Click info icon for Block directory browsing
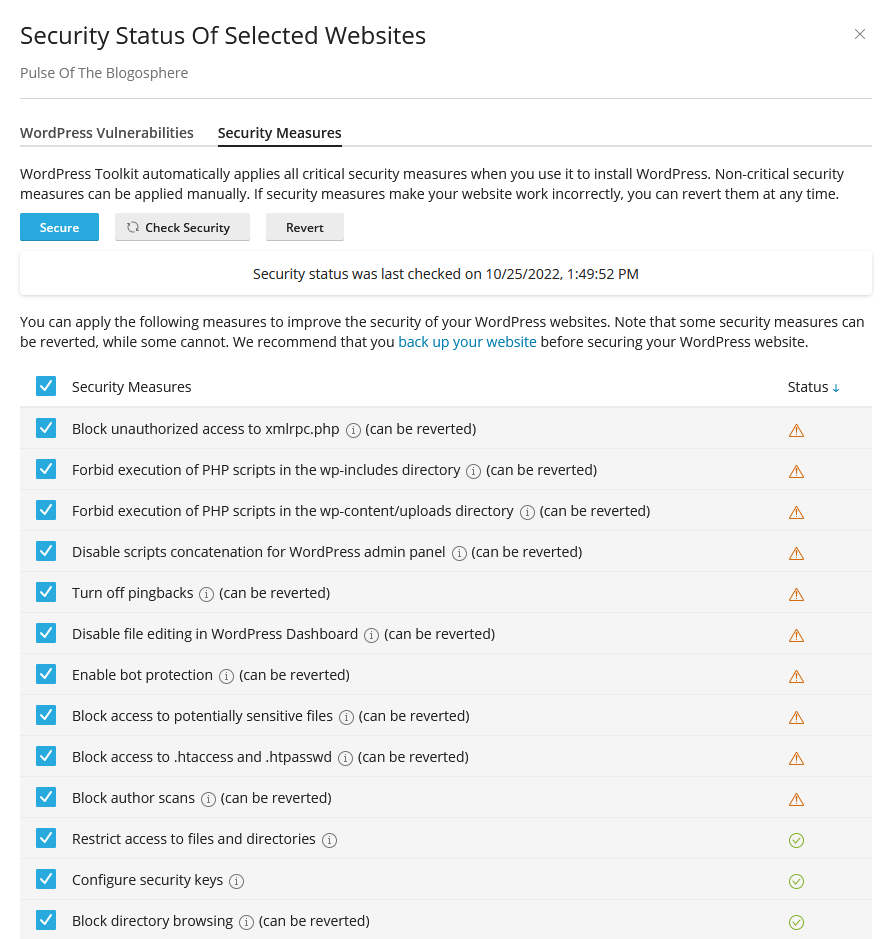Viewport: 886px width, 939px height. coord(246,922)
